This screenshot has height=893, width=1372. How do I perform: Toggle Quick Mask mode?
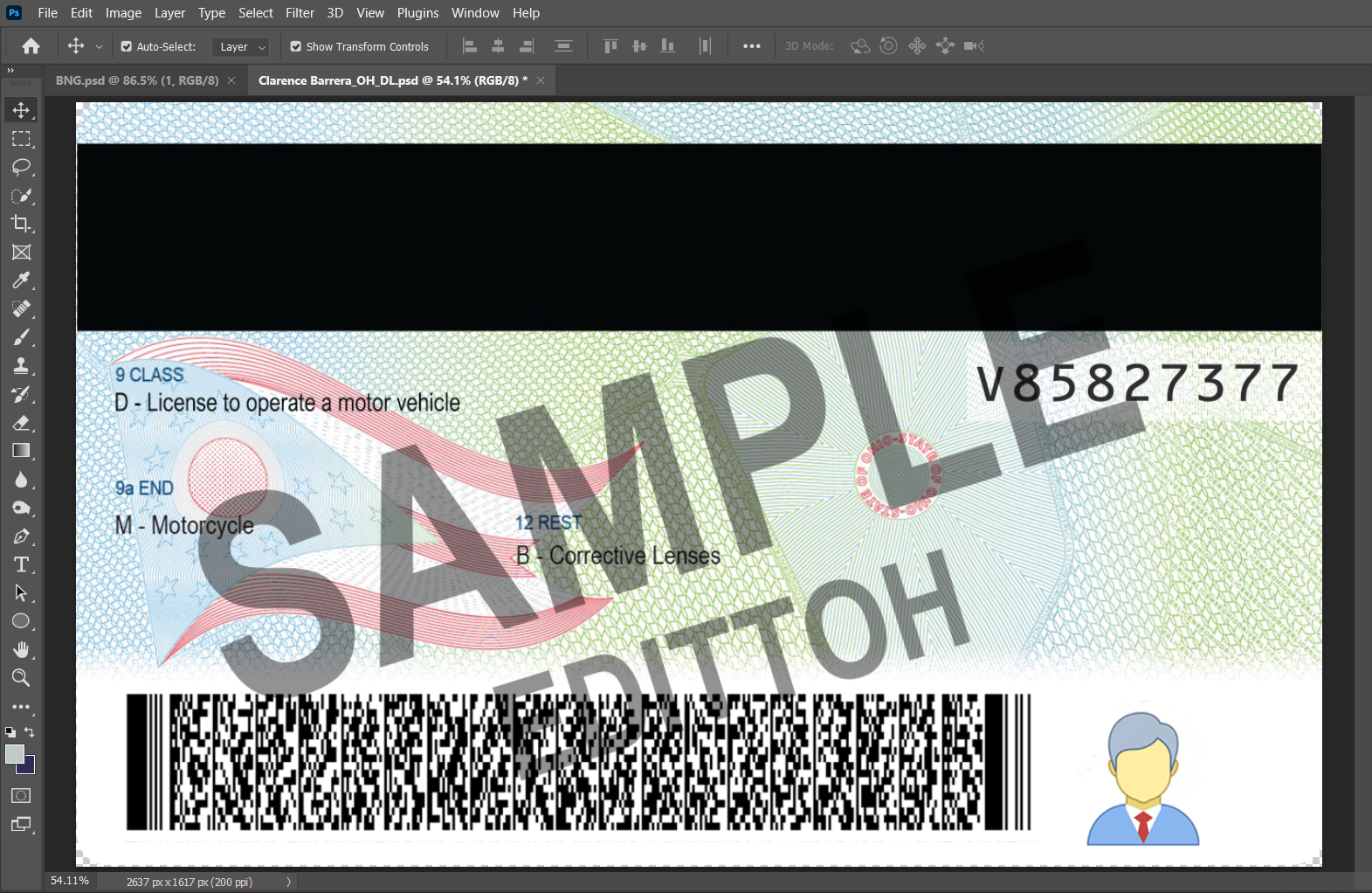point(21,796)
